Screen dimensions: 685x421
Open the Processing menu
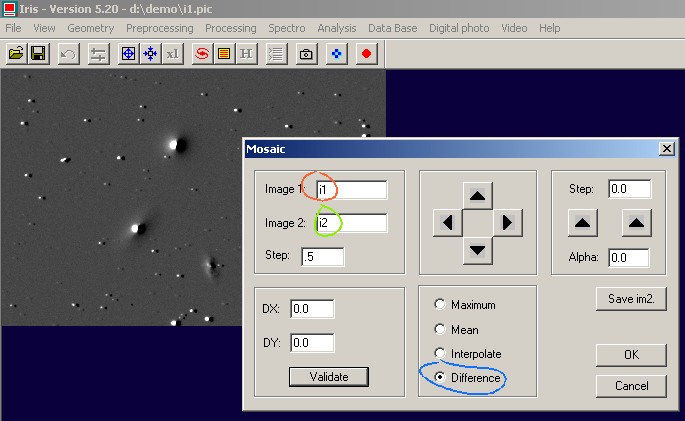click(231, 28)
